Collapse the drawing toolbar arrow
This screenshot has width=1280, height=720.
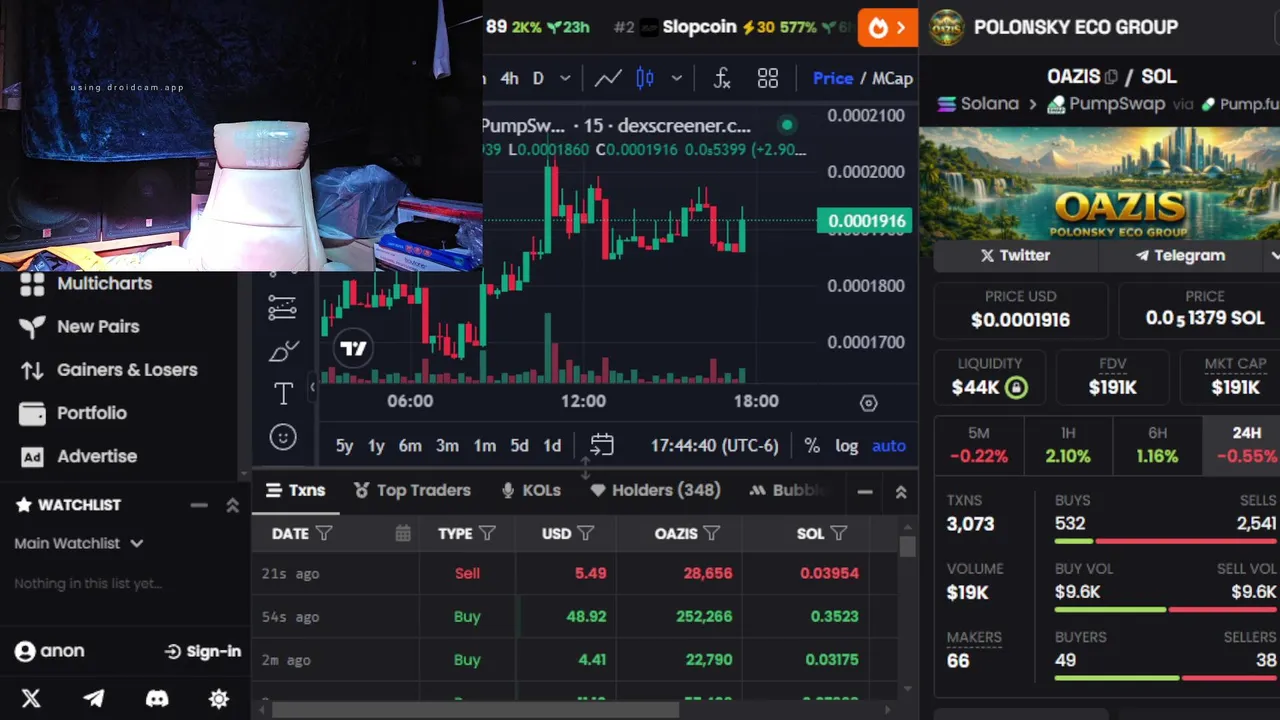pos(312,386)
